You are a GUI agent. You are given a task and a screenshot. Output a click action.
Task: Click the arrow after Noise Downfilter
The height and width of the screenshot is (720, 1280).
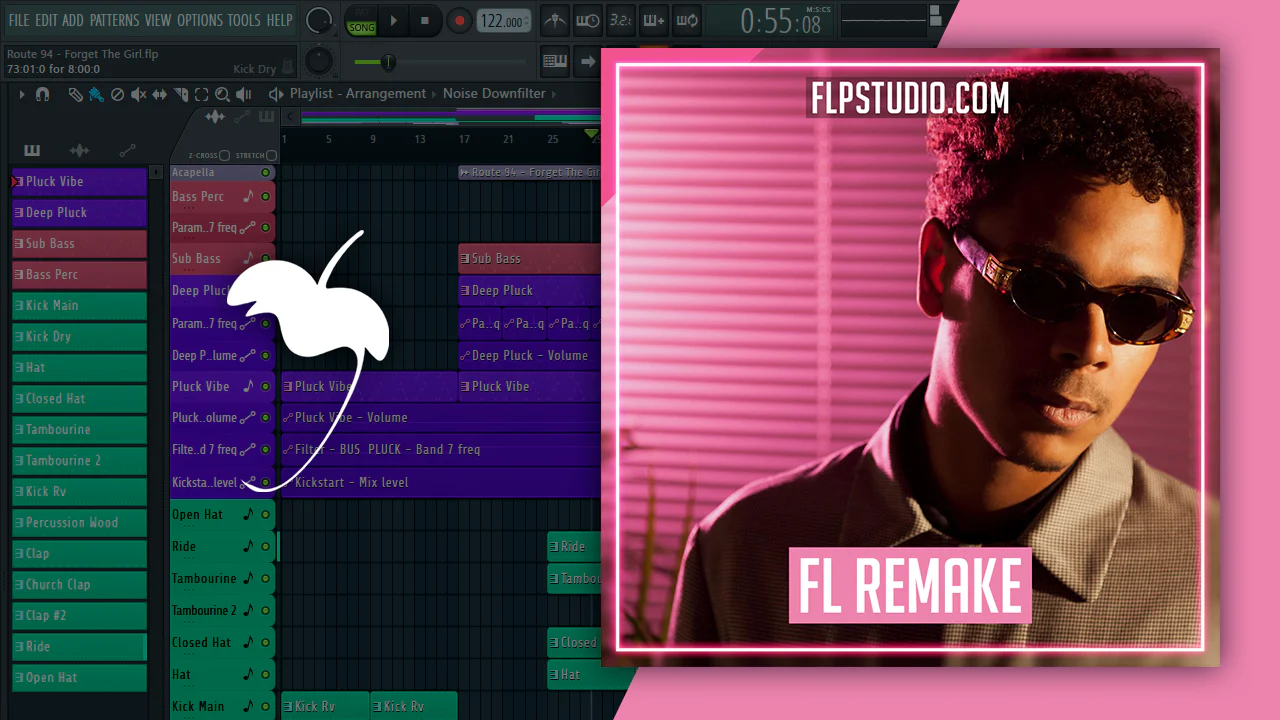point(556,94)
